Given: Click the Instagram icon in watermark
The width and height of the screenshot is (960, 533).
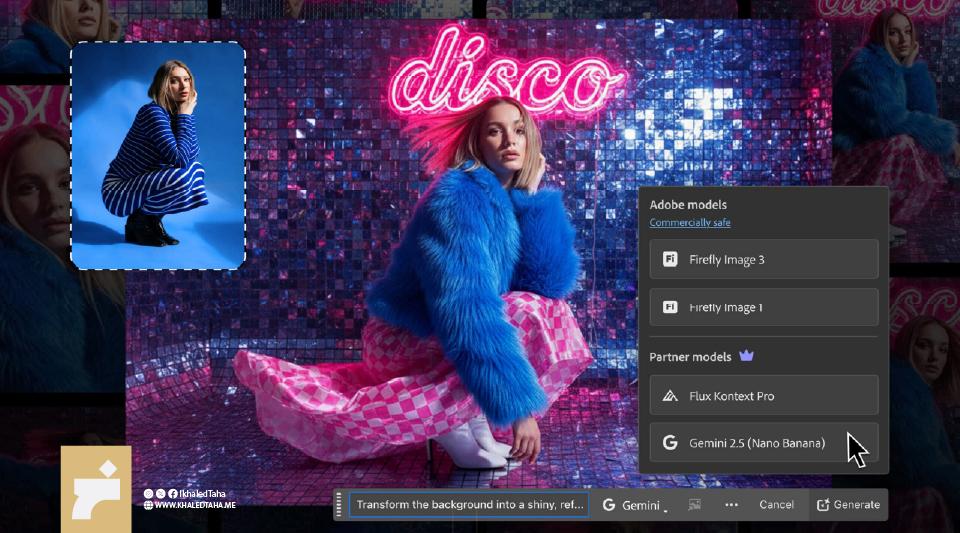Looking at the screenshot, I should click(149, 494).
